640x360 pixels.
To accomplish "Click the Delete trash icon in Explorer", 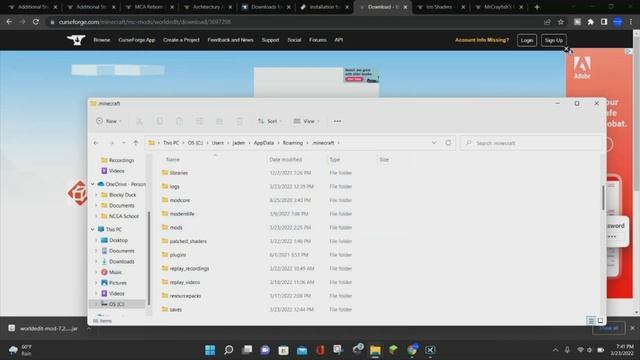I will click(240, 121).
